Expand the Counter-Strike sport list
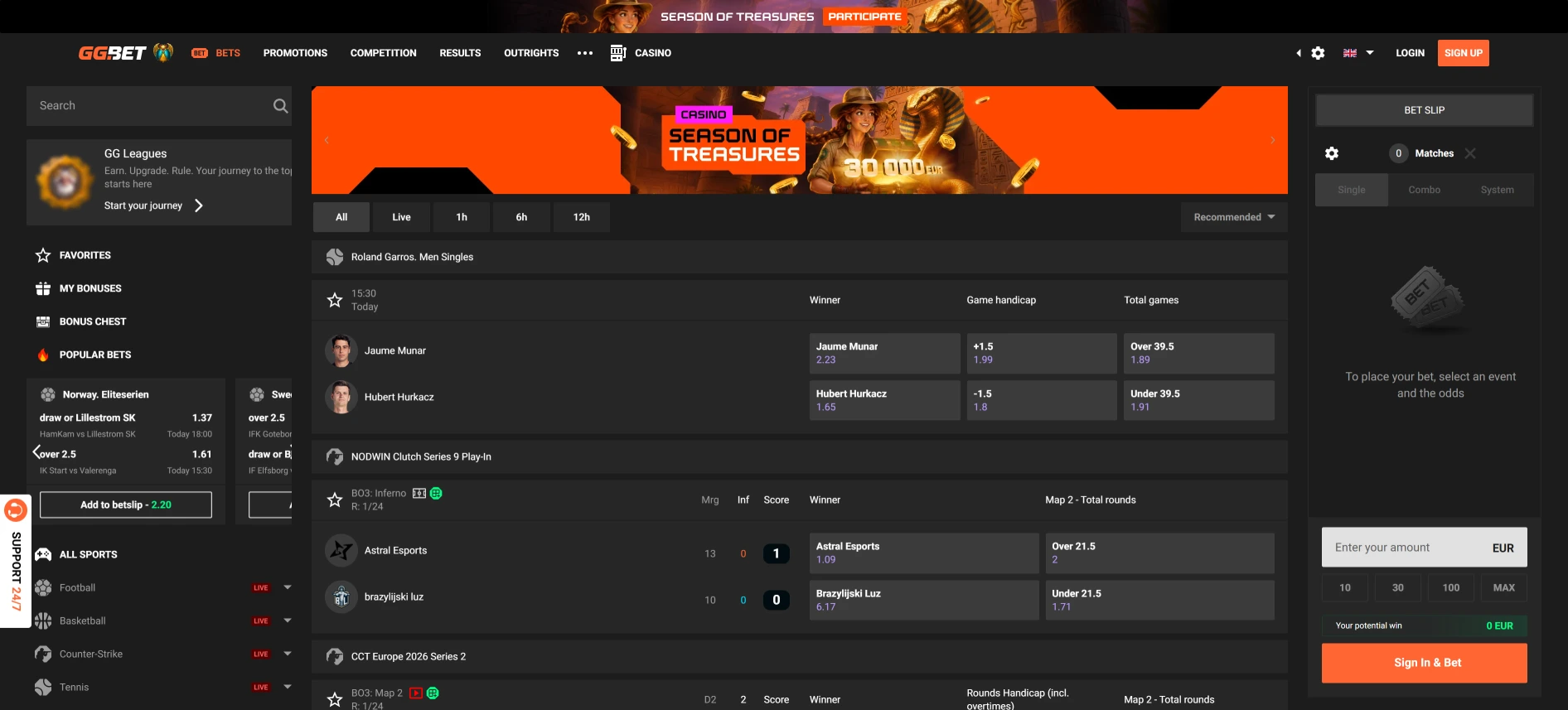This screenshot has height=710, width=1568. coord(288,654)
